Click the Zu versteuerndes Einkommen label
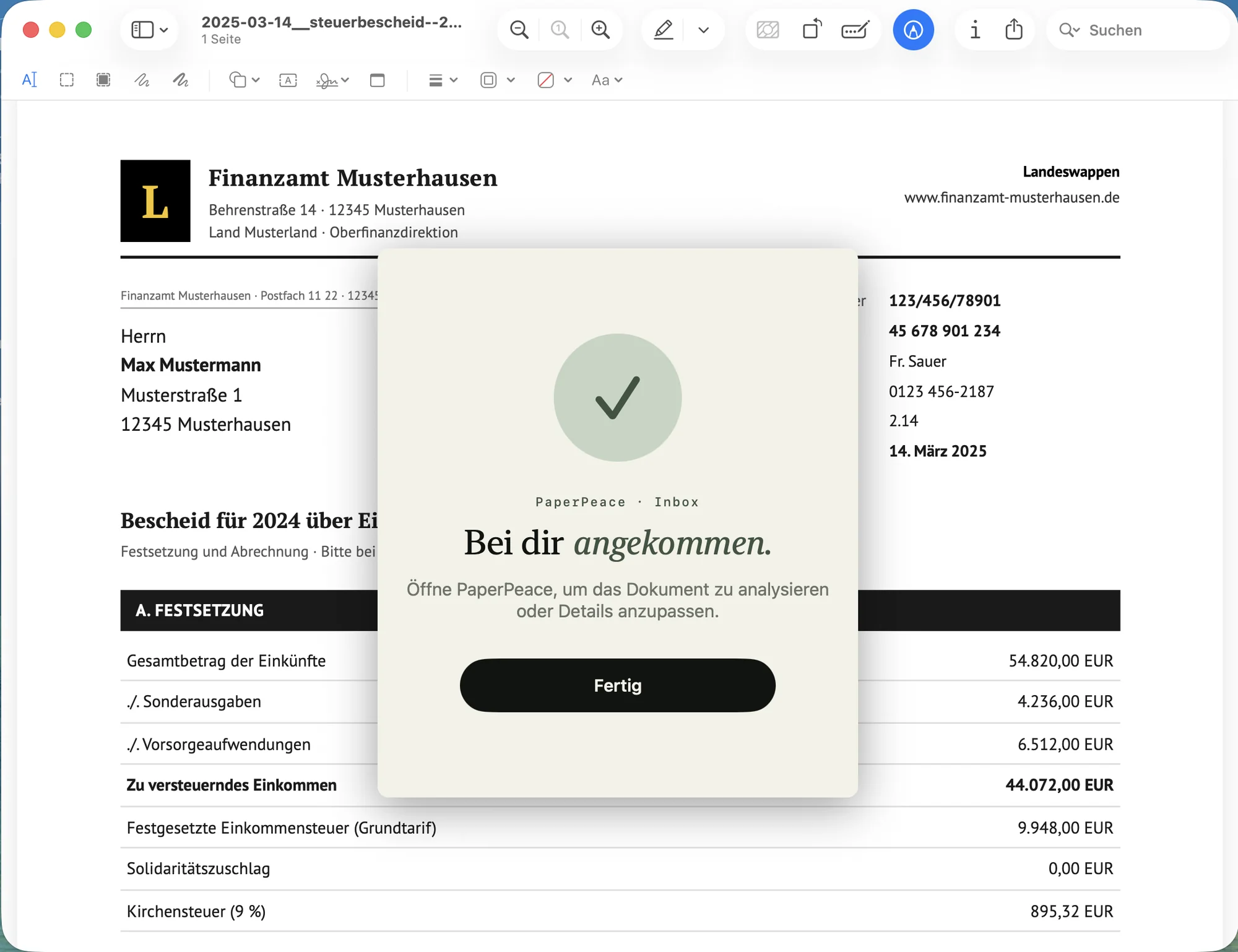Image resolution: width=1238 pixels, height=952 pixels. coord(232,785)
